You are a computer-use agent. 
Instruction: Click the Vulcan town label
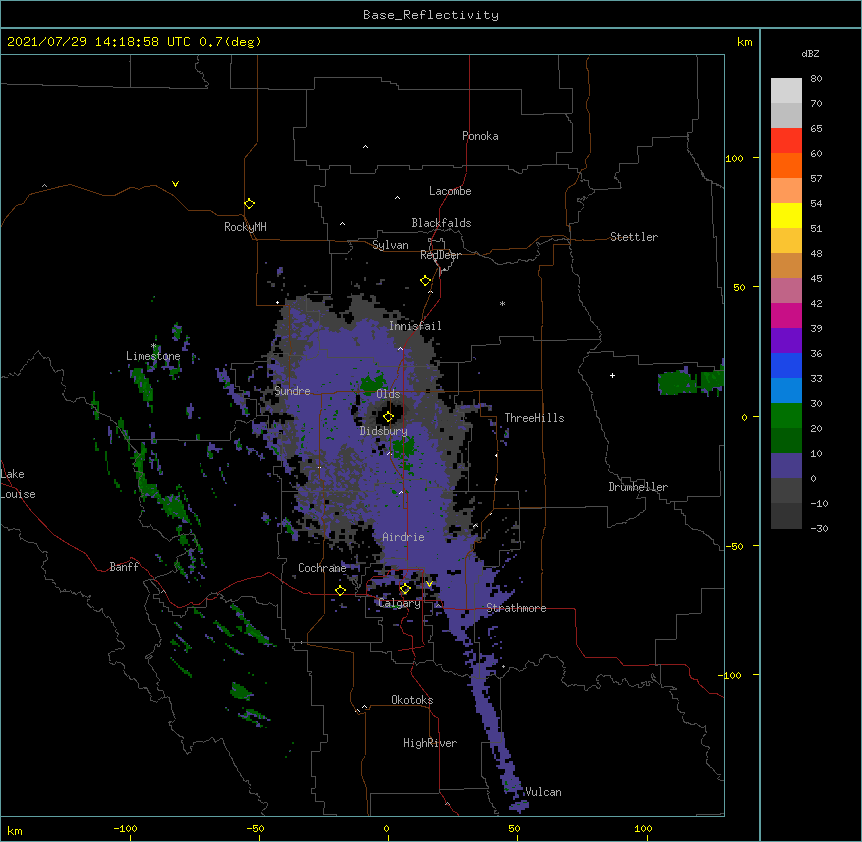point(543,792)
